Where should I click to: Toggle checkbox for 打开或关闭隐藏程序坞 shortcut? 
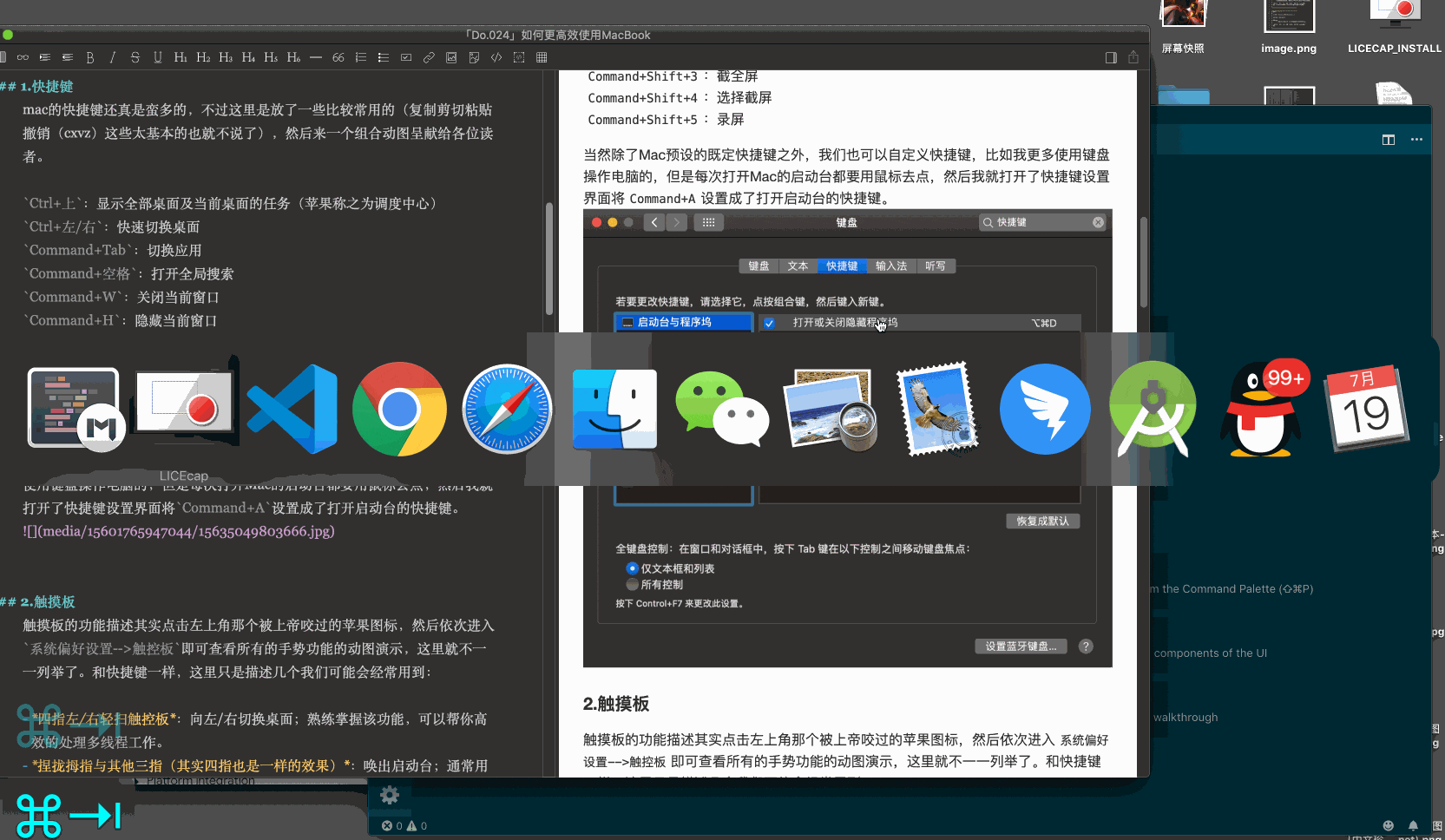769,323
